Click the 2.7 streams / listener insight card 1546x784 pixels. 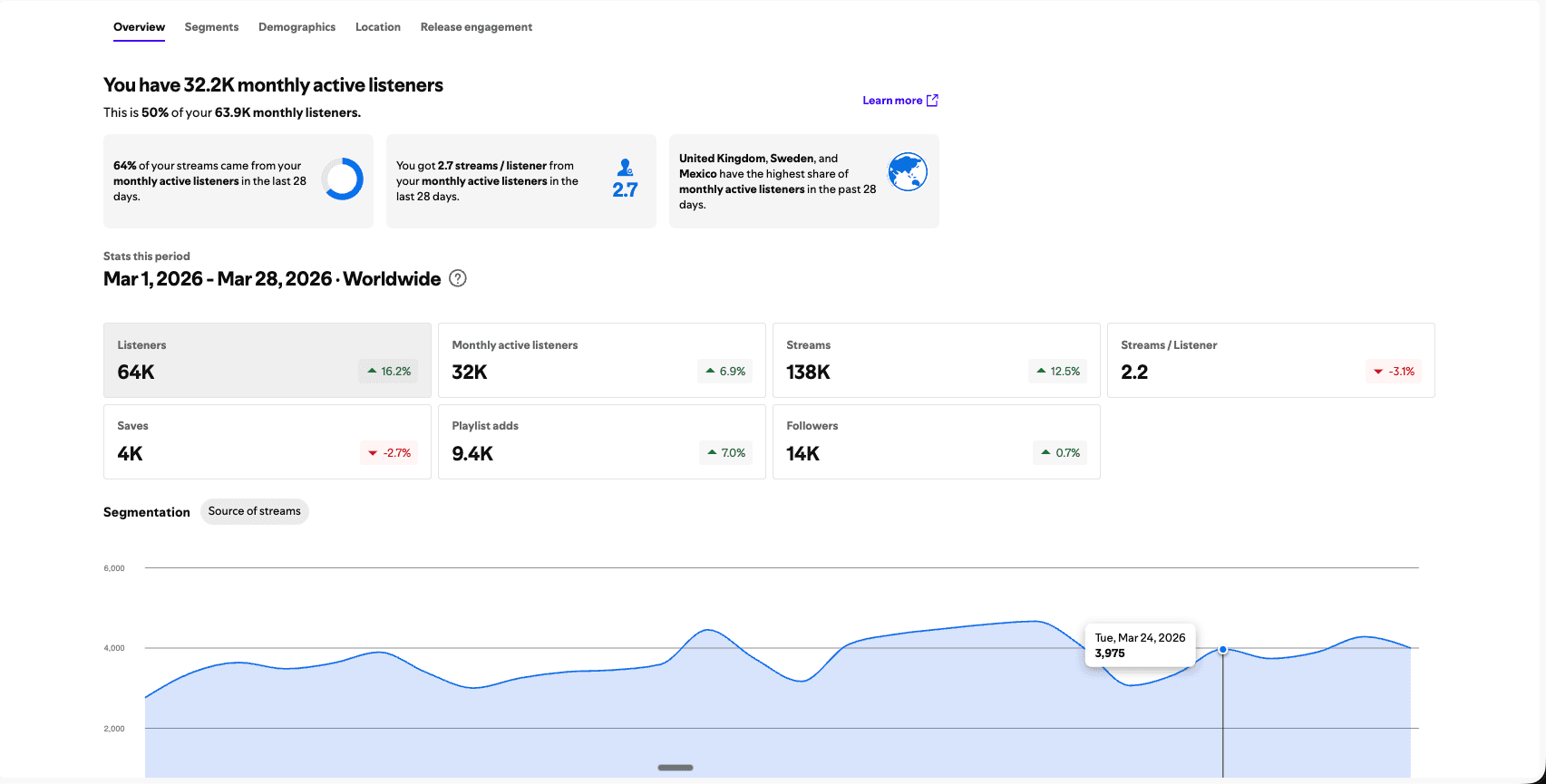click(x=521, y=181)
